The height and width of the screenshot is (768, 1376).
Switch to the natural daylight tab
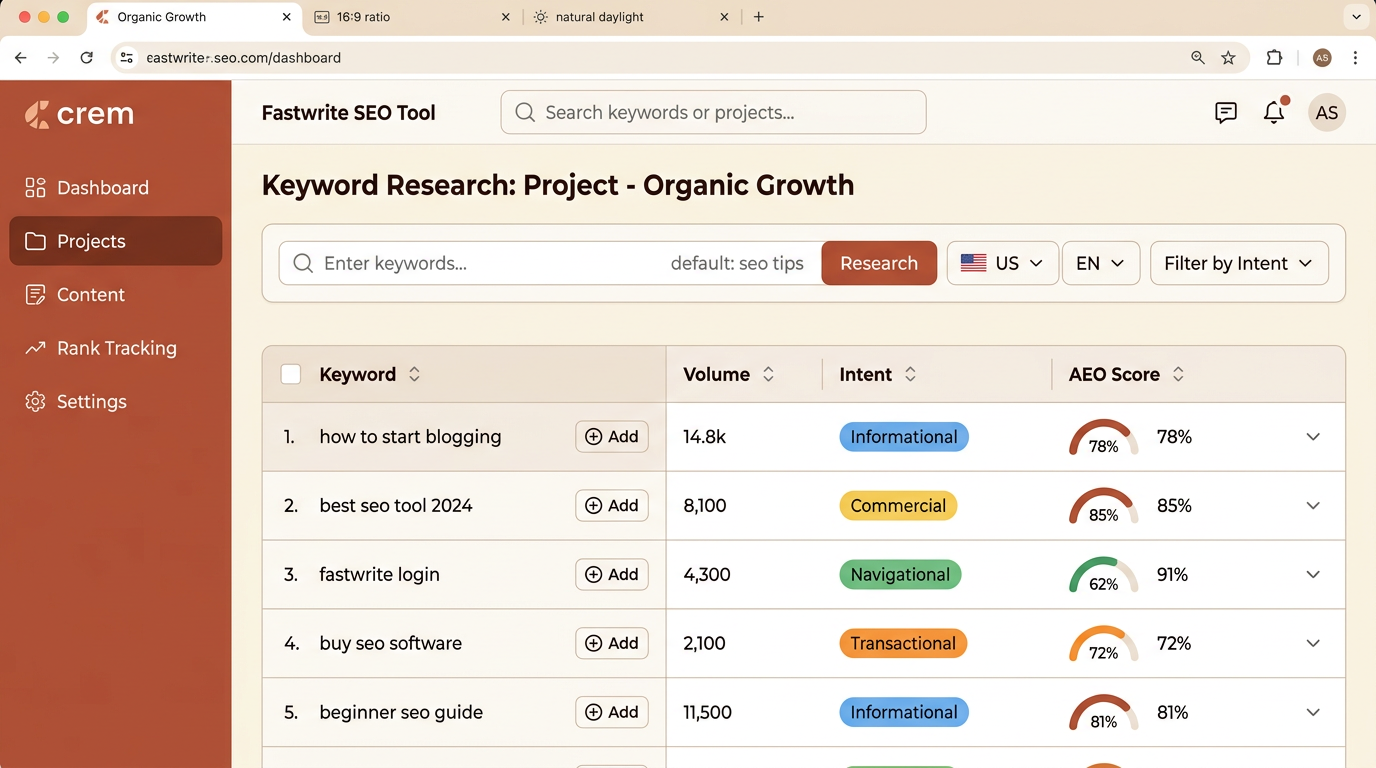click(x=630, y=17)
